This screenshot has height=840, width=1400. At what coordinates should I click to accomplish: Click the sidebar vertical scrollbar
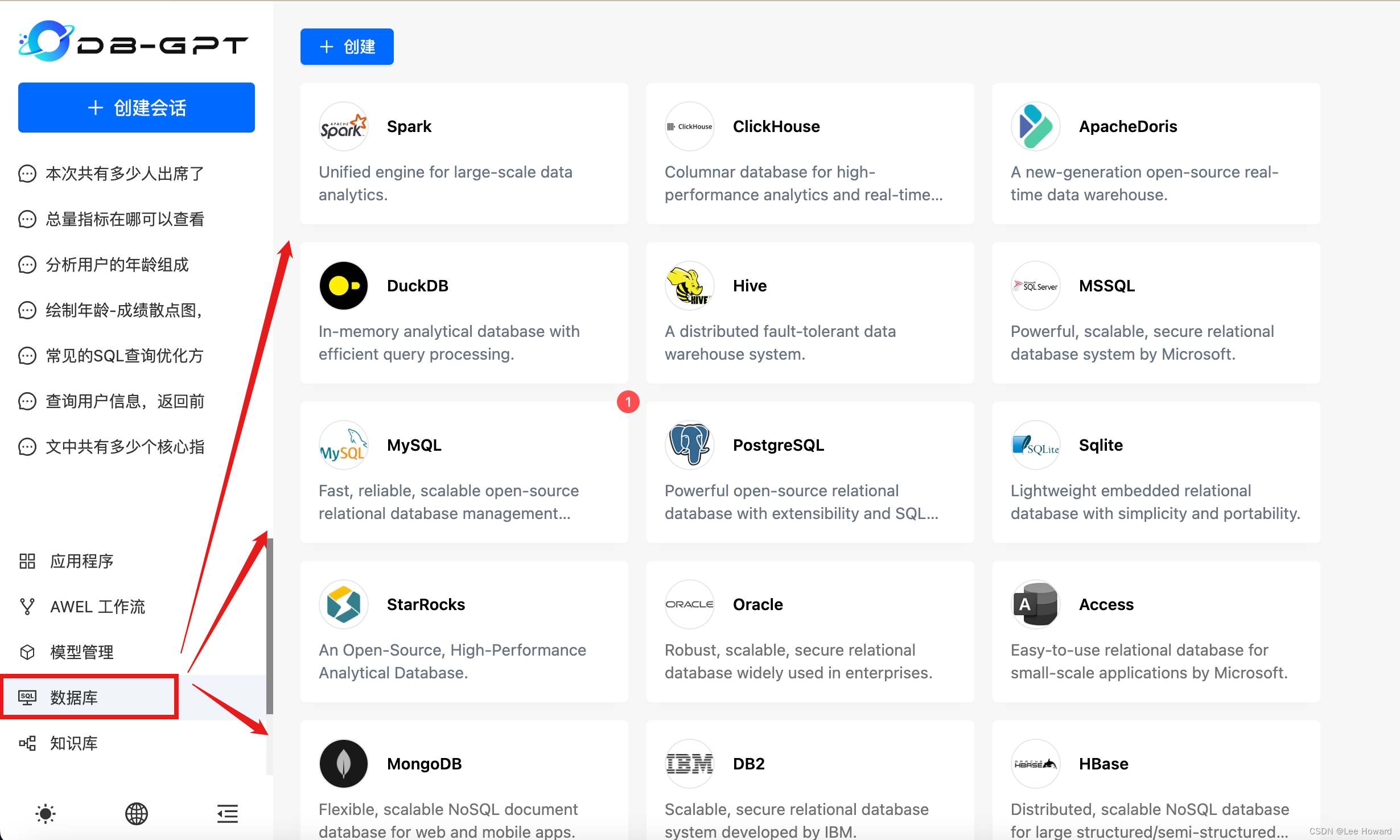coord(270,626)
